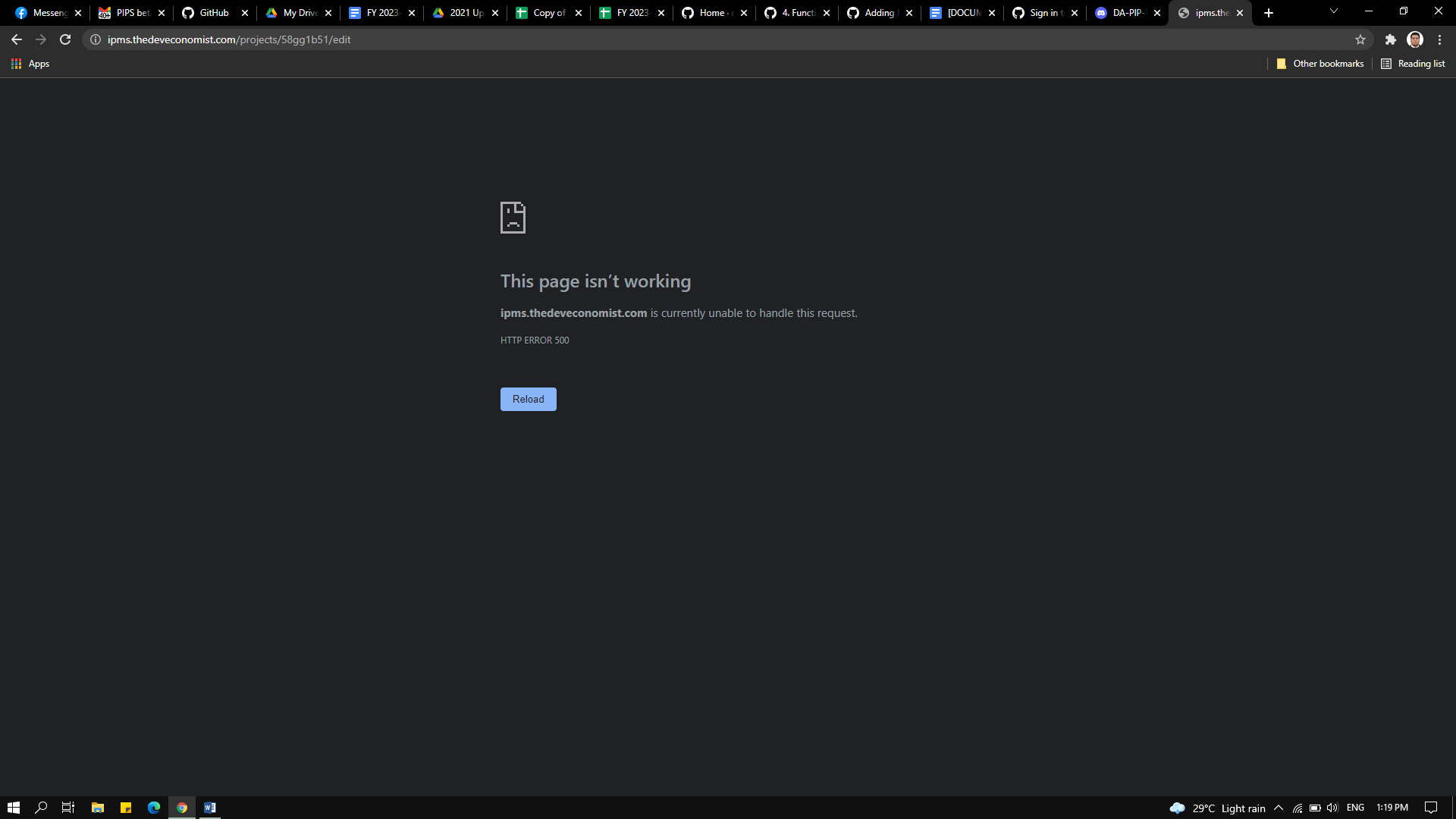Click the Windows Search icon
The width and height of the screenshot is (1456, 819).
[x=41, y=807]
